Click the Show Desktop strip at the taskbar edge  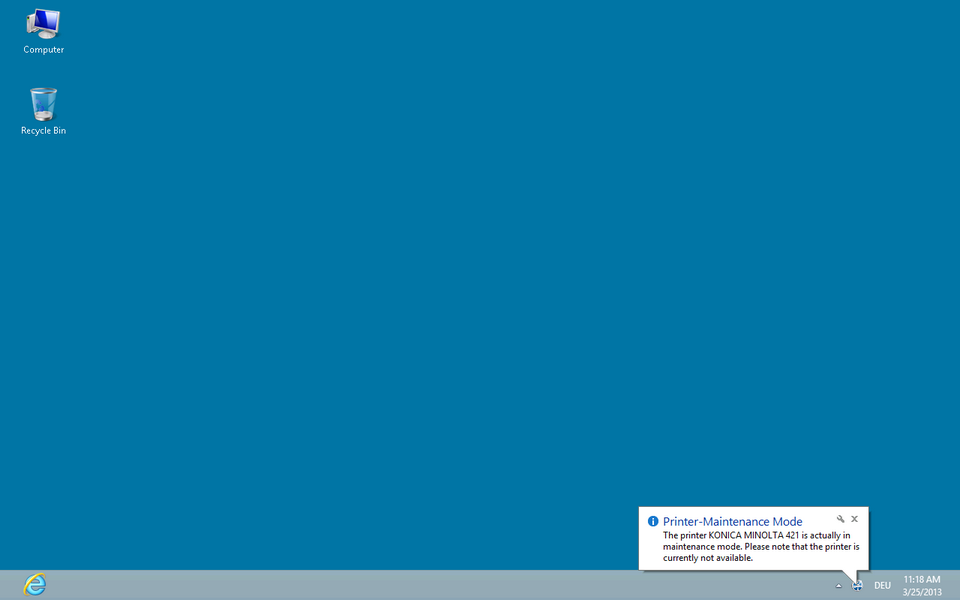point(957,585)
